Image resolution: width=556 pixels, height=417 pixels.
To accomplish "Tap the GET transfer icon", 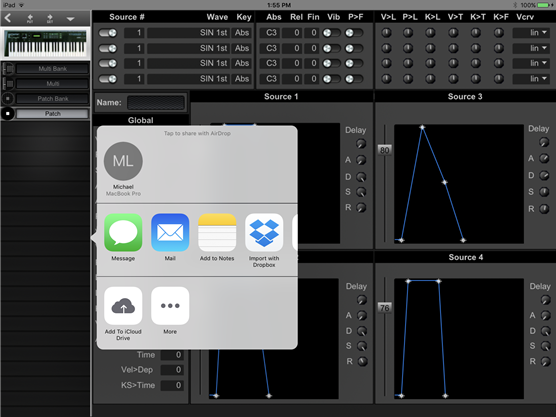I will 50,18.
